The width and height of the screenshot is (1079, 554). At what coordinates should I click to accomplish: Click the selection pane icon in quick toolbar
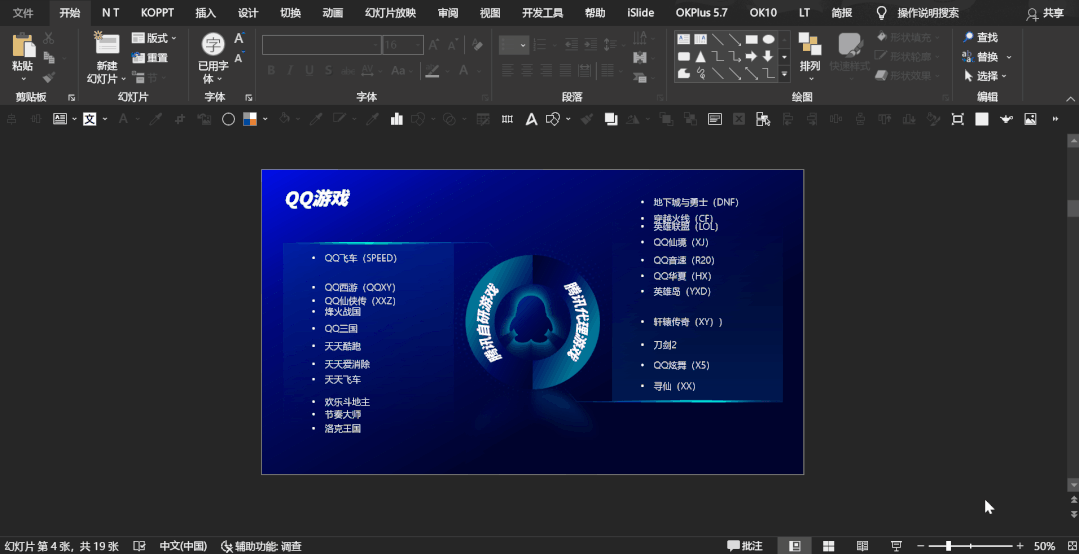[715, 119]
